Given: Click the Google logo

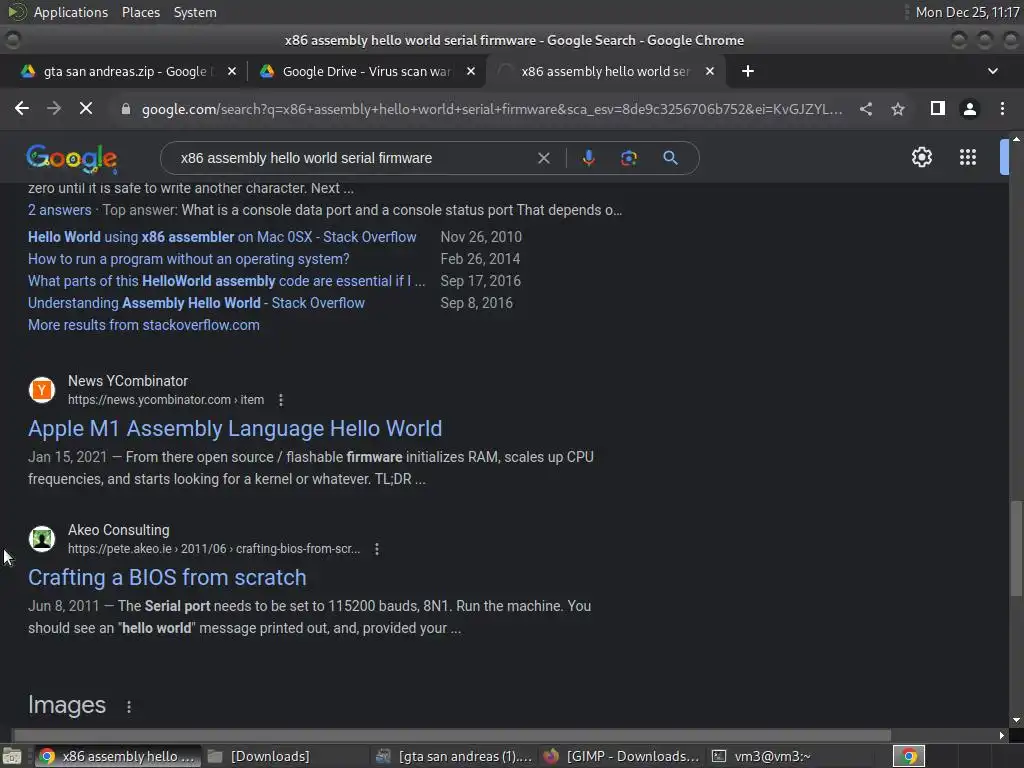Looking at the screenshot, I should coord(72,159).
